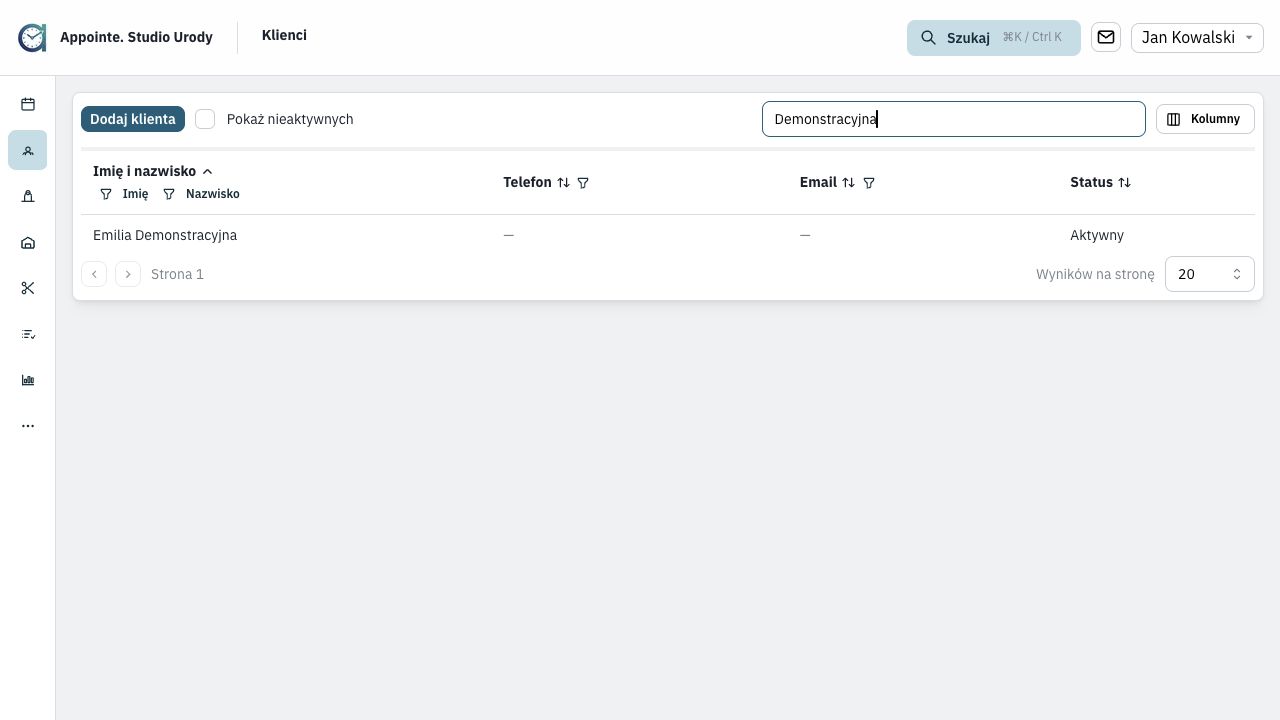The height and width of the screenshot is (720, 1280).
Task: Sort by Email arrows icon
Action: coord(849,183)
